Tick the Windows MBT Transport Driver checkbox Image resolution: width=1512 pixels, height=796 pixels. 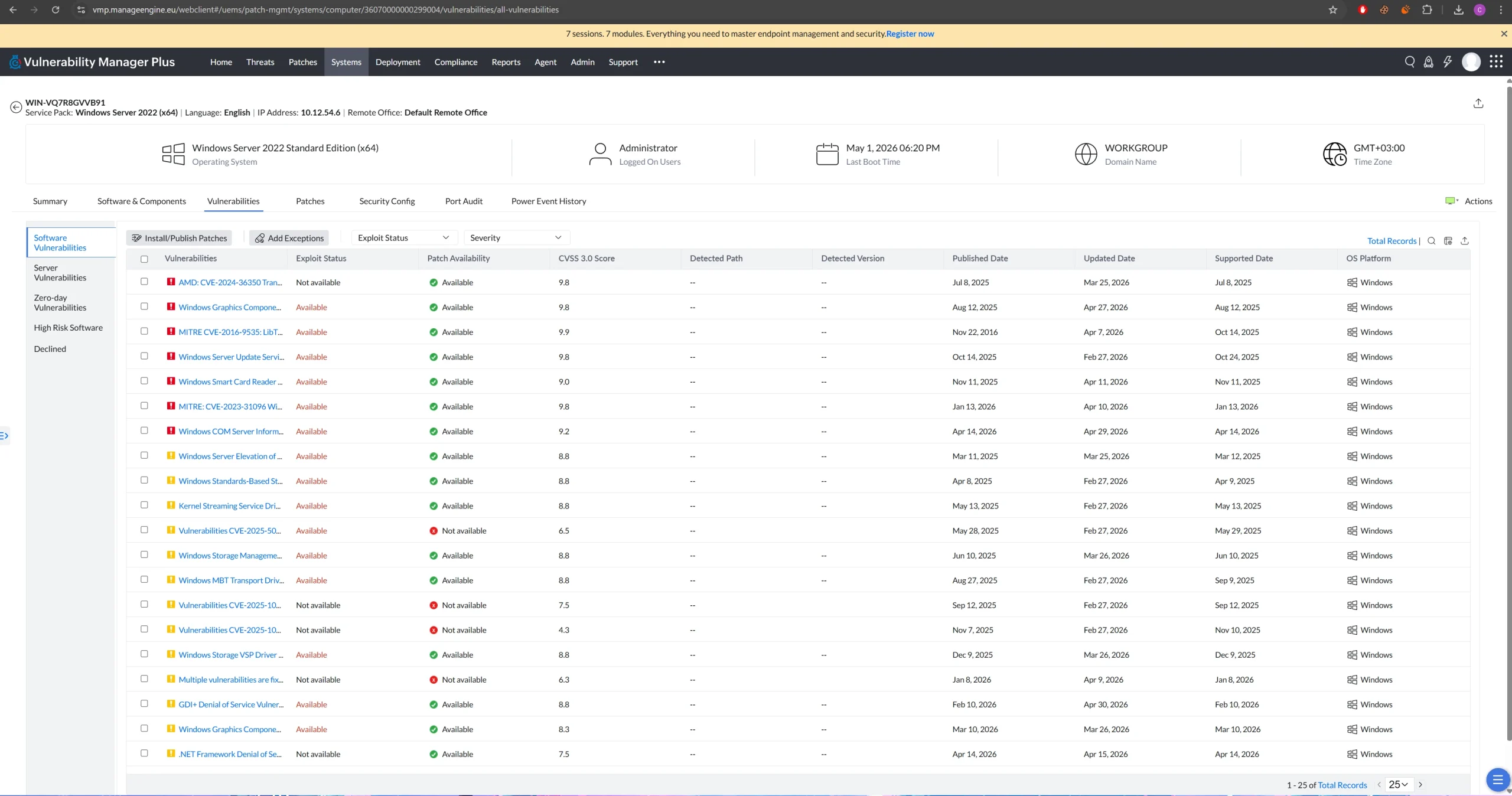click(144, 579)
